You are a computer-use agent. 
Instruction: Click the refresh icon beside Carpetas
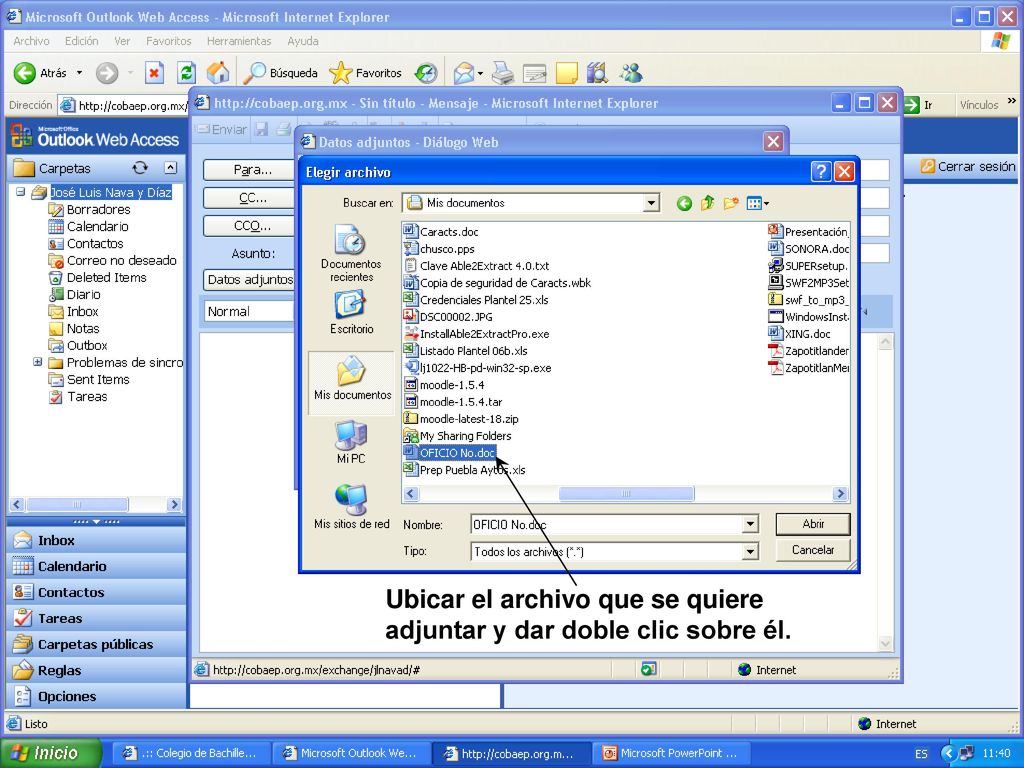tap(140, 168)
